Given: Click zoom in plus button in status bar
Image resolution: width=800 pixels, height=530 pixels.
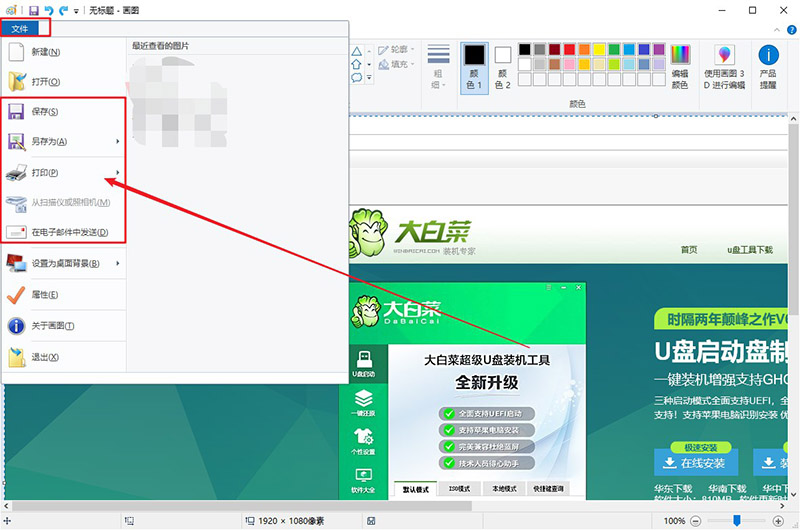Looking at the screenshot, I should click(776, 521).
